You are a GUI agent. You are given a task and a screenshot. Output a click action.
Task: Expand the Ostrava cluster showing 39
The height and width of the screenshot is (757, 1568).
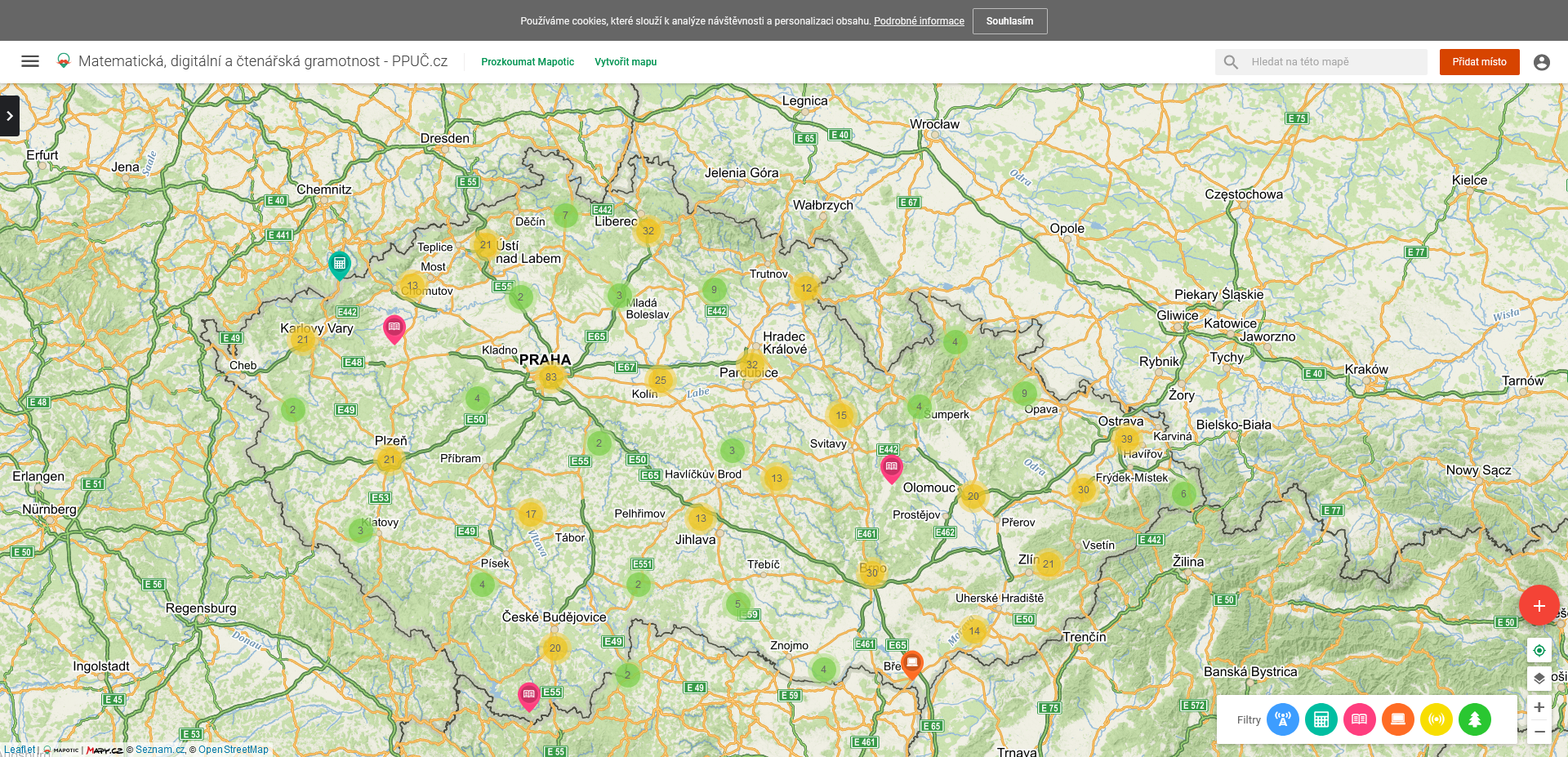pos(1126,439)
